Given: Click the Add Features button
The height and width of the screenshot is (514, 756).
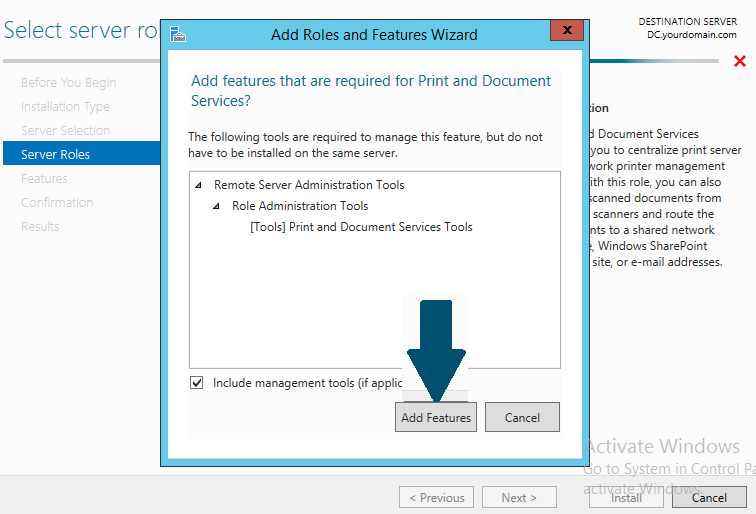Looking at the screenshot, I should 435,417.
